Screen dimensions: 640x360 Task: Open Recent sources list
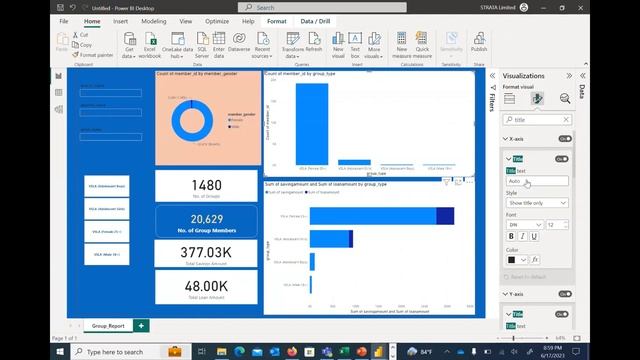pos(262,45)
